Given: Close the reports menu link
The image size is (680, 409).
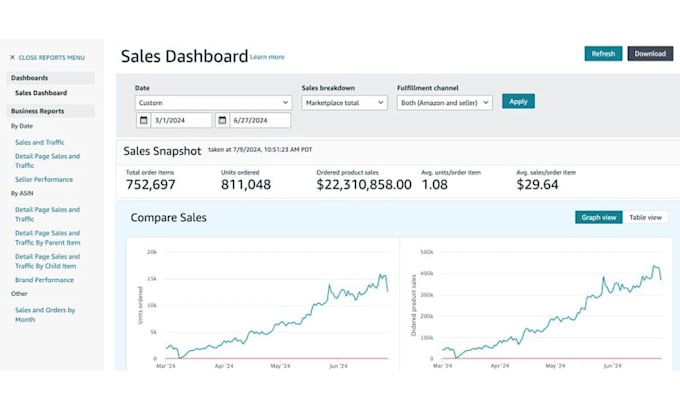Looking at the screenshot, I should click(51, 57).
